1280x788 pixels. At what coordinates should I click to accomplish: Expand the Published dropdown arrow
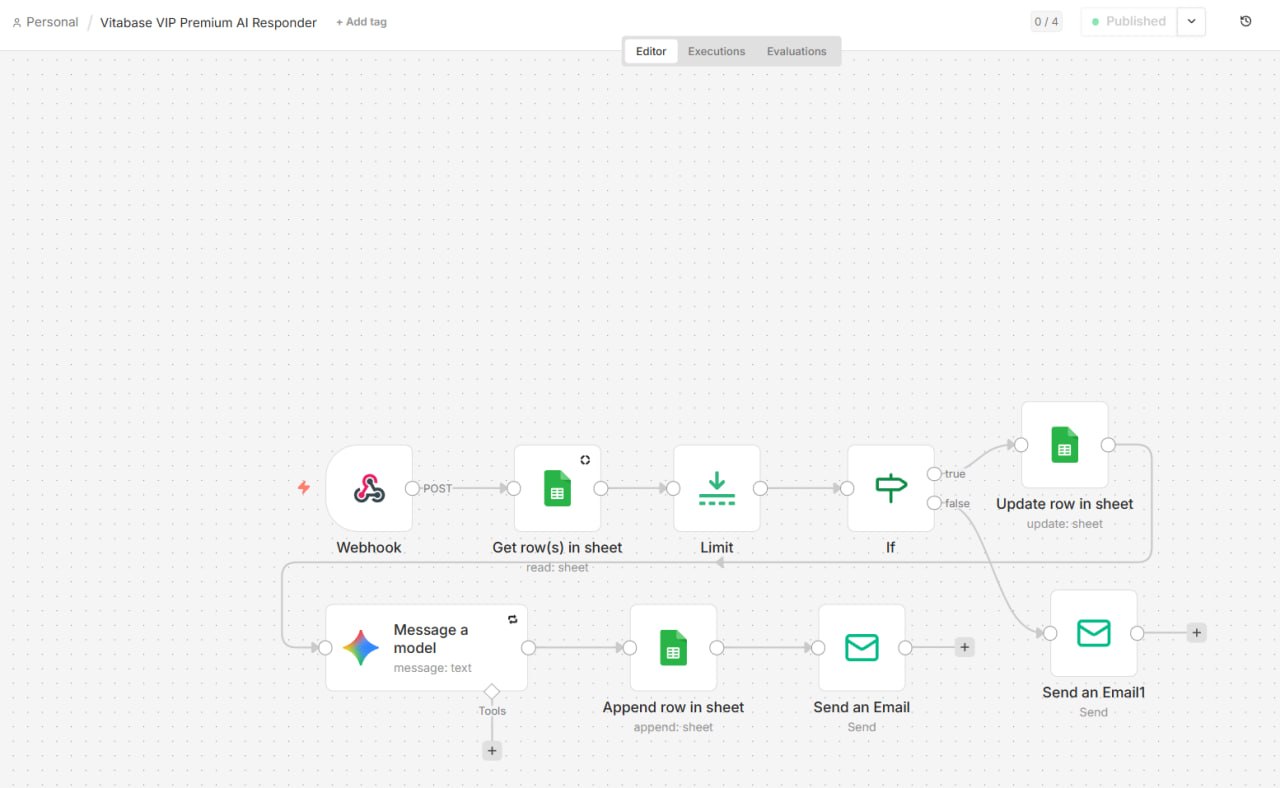coord(1191,21)
